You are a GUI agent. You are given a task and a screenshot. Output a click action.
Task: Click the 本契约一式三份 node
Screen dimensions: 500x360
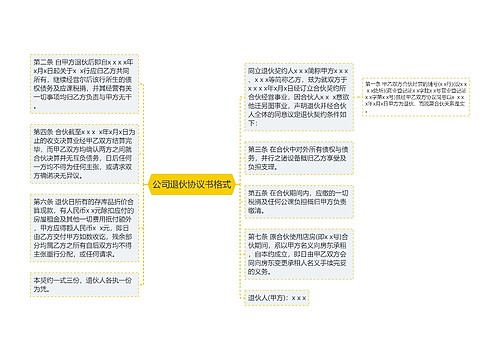pyautogui.click(x=84, y=285)
